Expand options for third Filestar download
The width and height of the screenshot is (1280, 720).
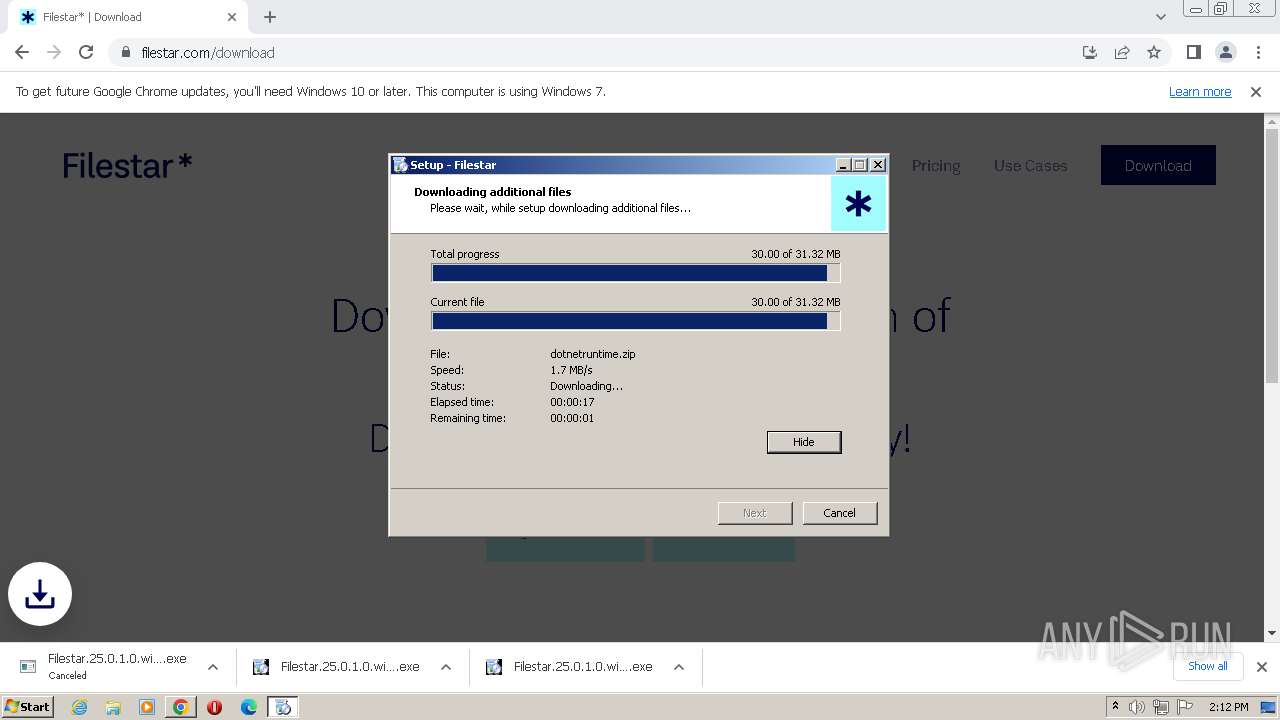(x=678, y=667)
